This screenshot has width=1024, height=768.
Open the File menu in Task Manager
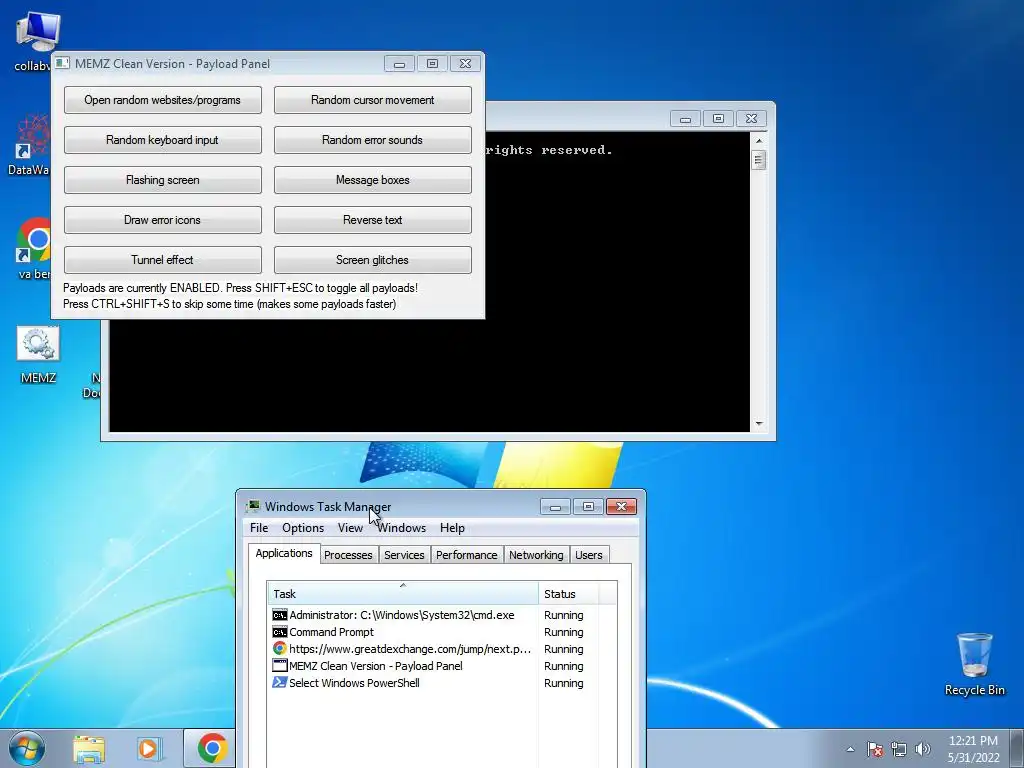(259, 528)
